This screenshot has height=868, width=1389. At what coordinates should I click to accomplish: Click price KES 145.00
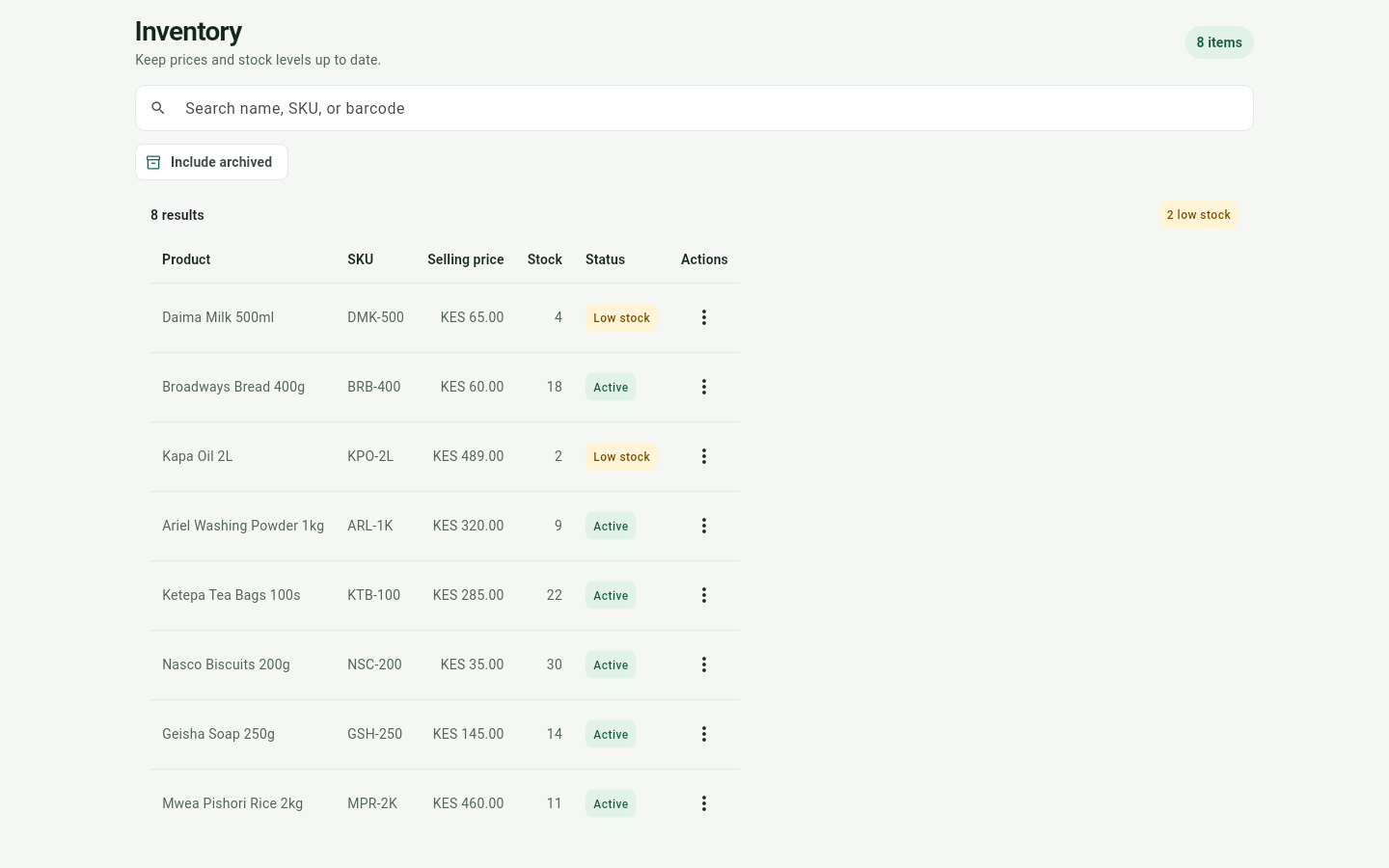468,734
